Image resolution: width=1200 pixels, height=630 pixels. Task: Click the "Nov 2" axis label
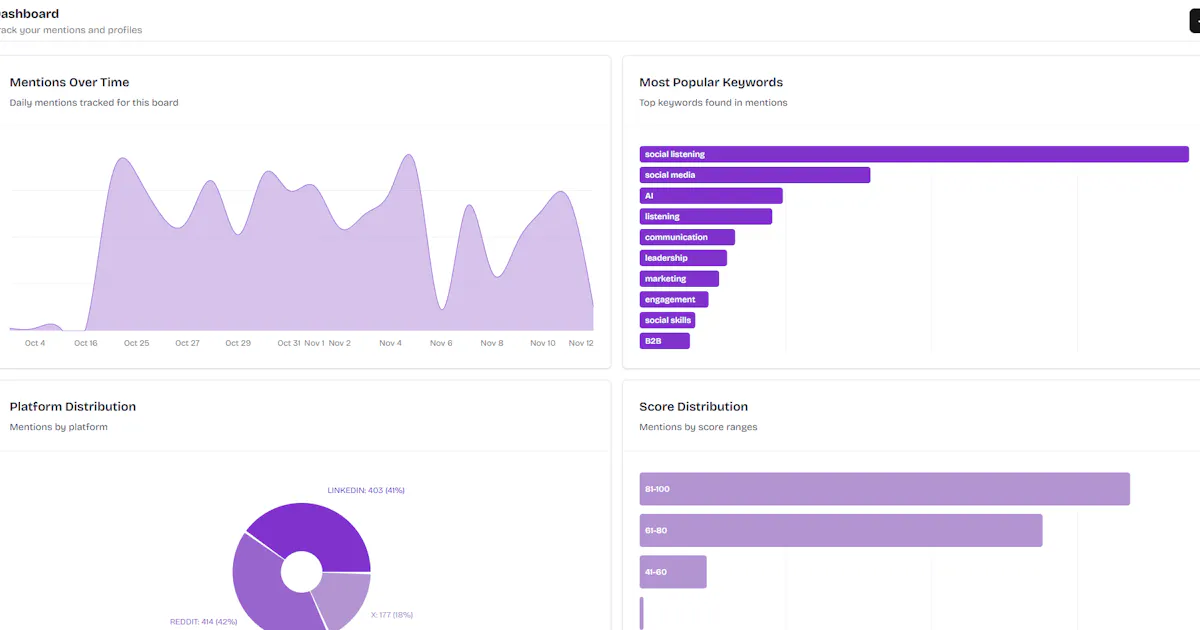click(x=340, y=343)
